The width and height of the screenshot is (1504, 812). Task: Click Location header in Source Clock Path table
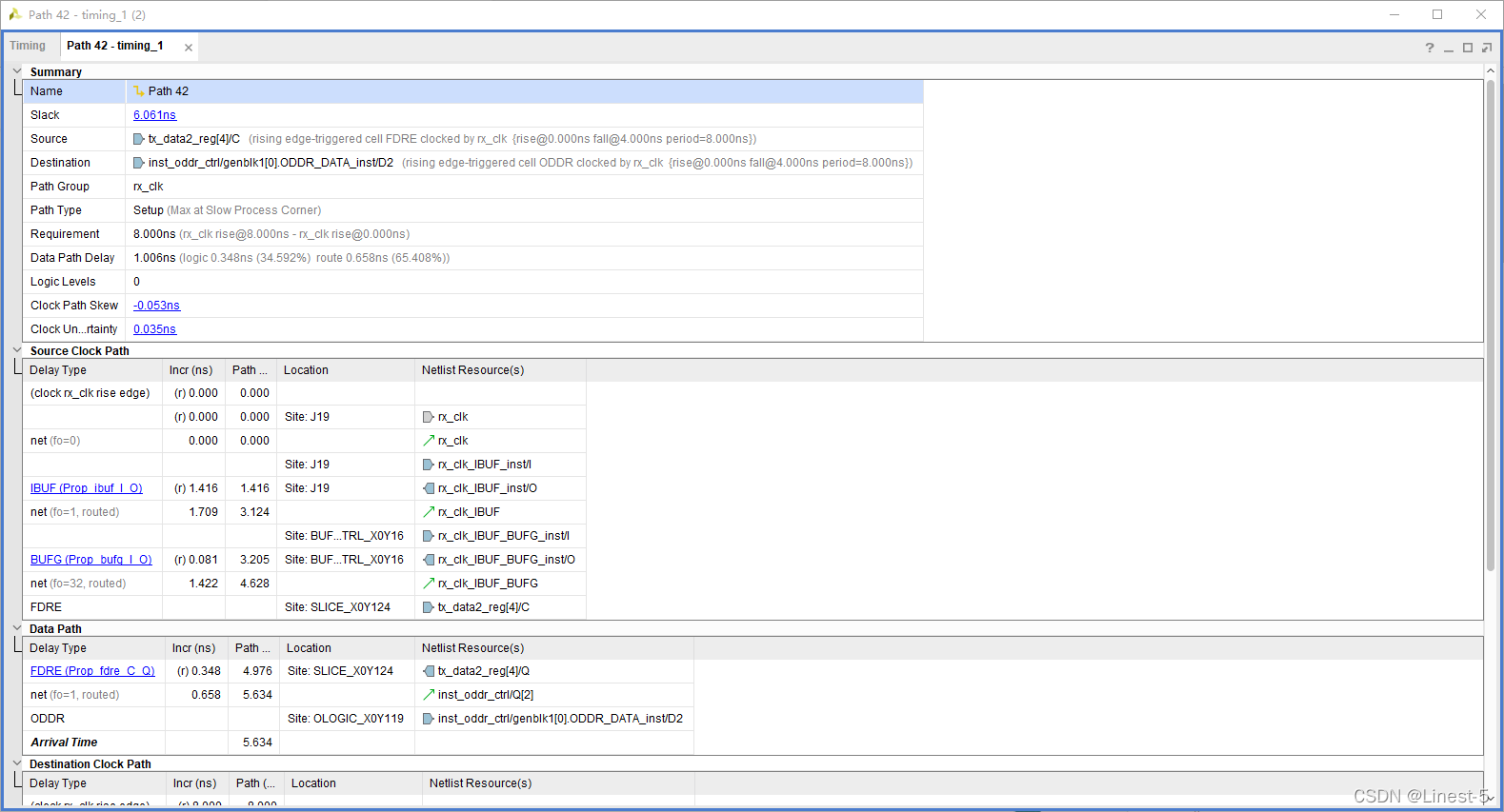click(346, 370)
